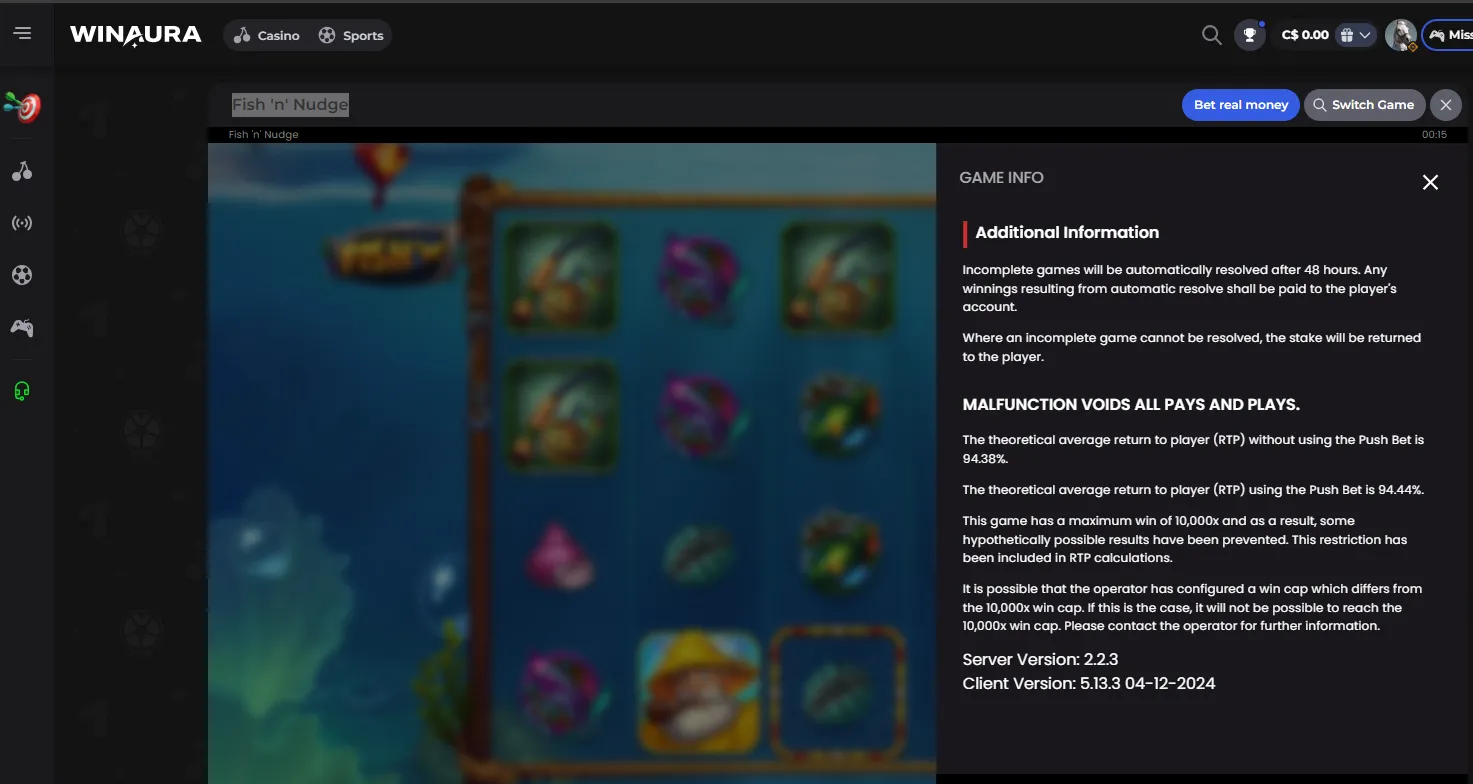Click the 00:15 game timer
Image resolution: width=1473 pixels, height=784 pixels.
tap(1434, 134)
